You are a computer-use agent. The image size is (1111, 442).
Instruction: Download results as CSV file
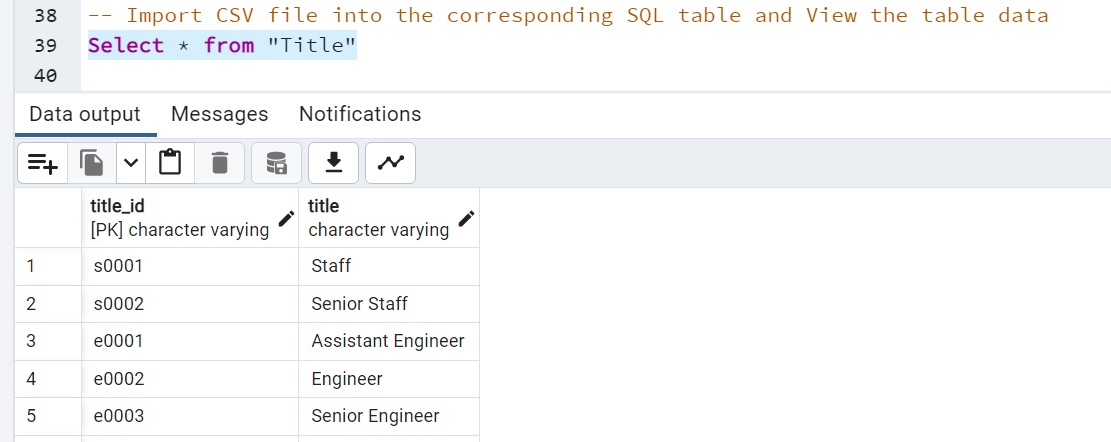333,163
